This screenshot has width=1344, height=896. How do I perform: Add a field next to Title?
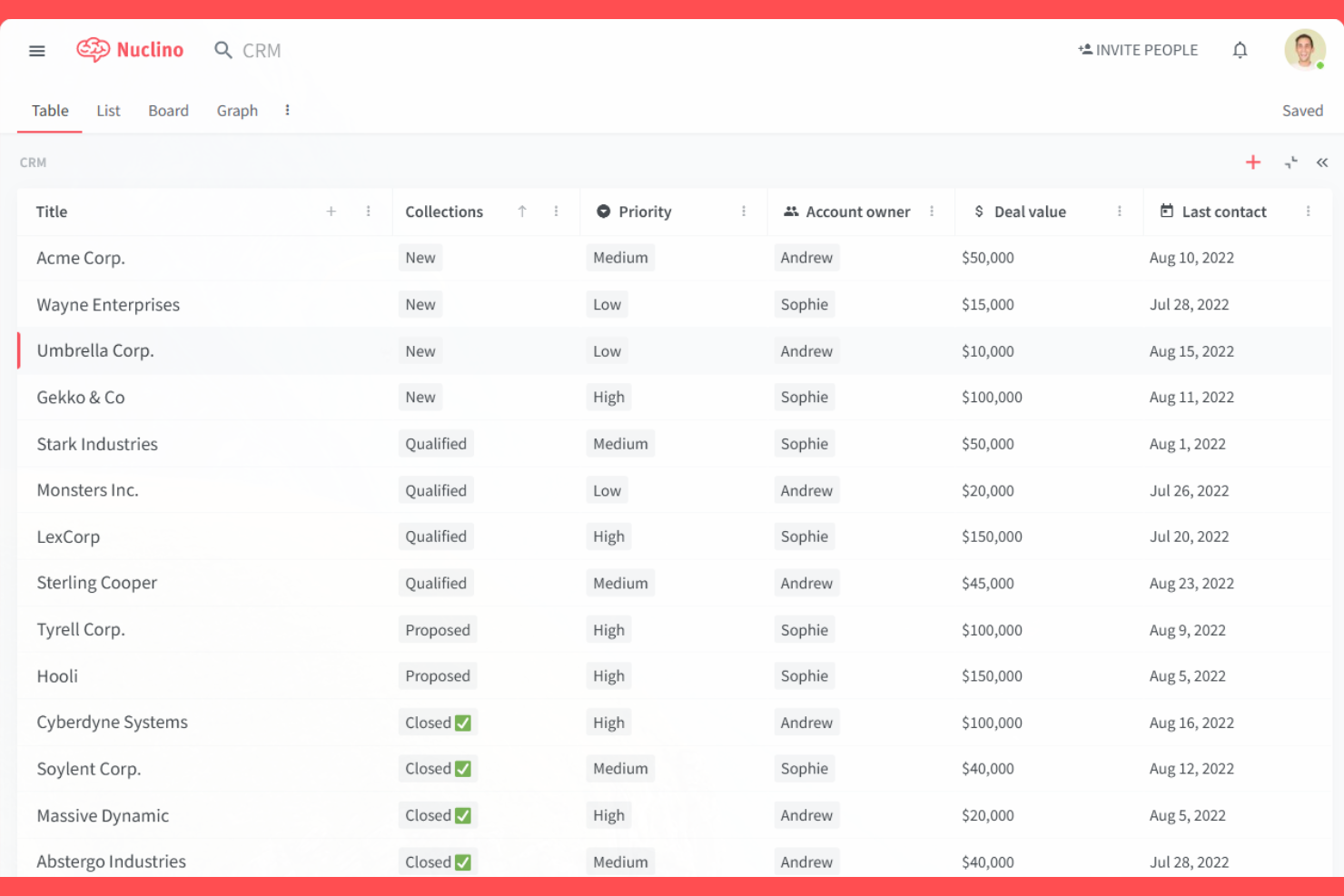pyautogui.click(x=331, y=212)
